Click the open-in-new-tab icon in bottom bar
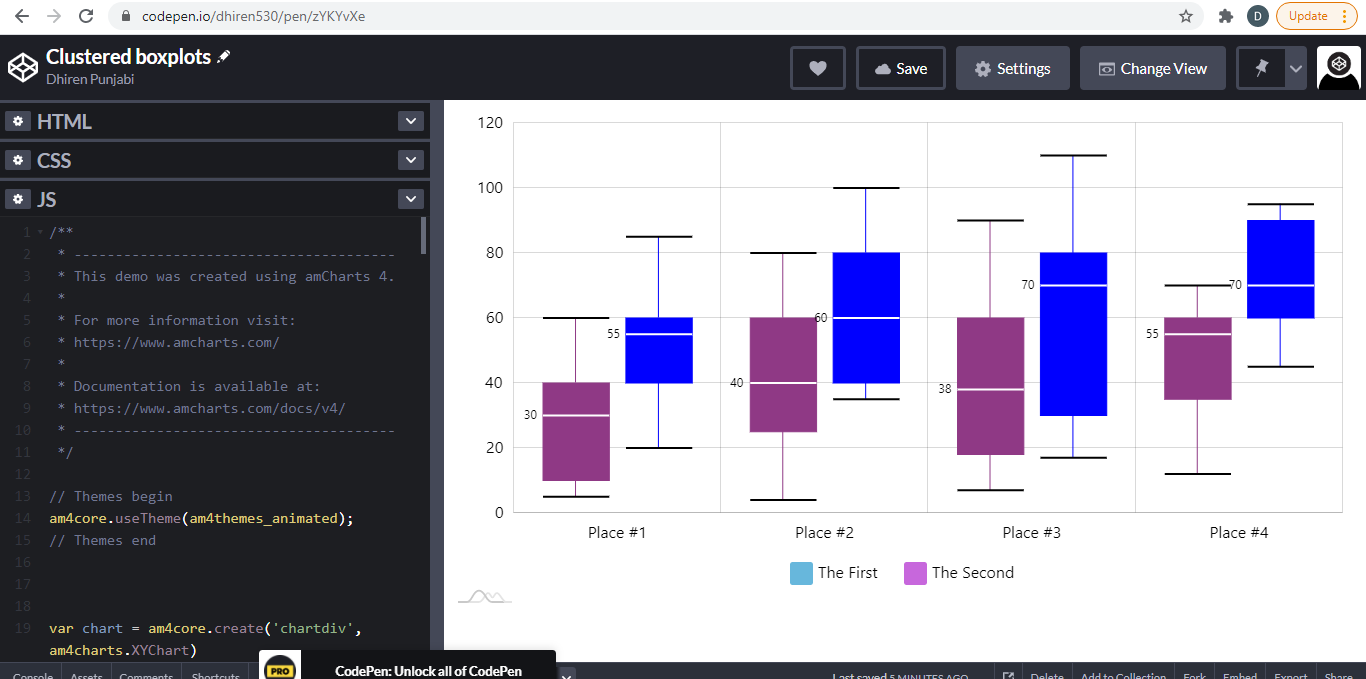The height and width of the screenshot is (679, 1366). coord(1007,675)
